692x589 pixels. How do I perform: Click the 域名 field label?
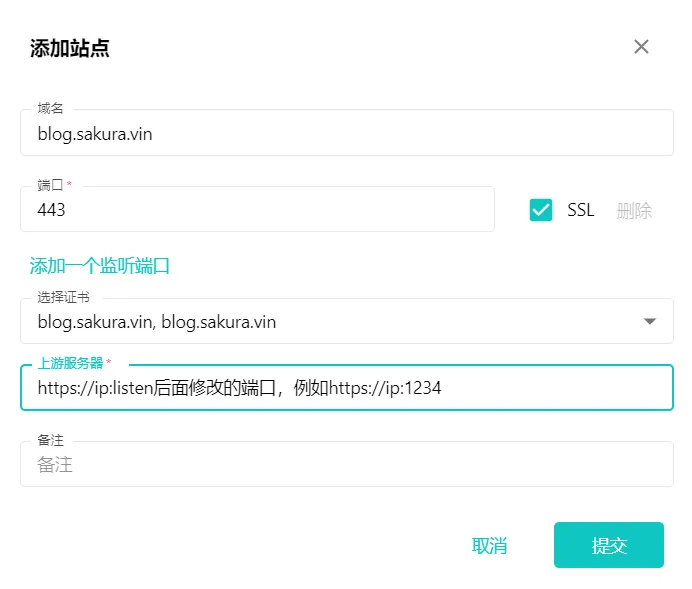[x=50, y=108]
